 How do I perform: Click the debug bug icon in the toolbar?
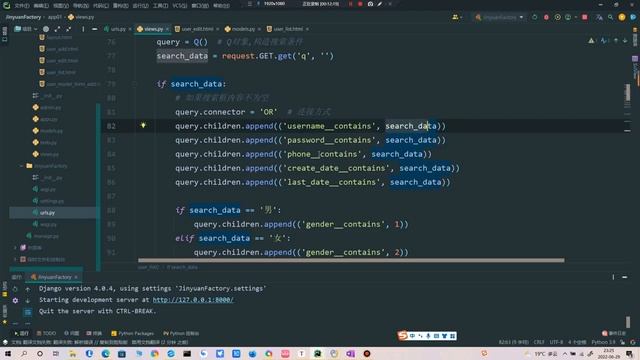pos(546,17)
